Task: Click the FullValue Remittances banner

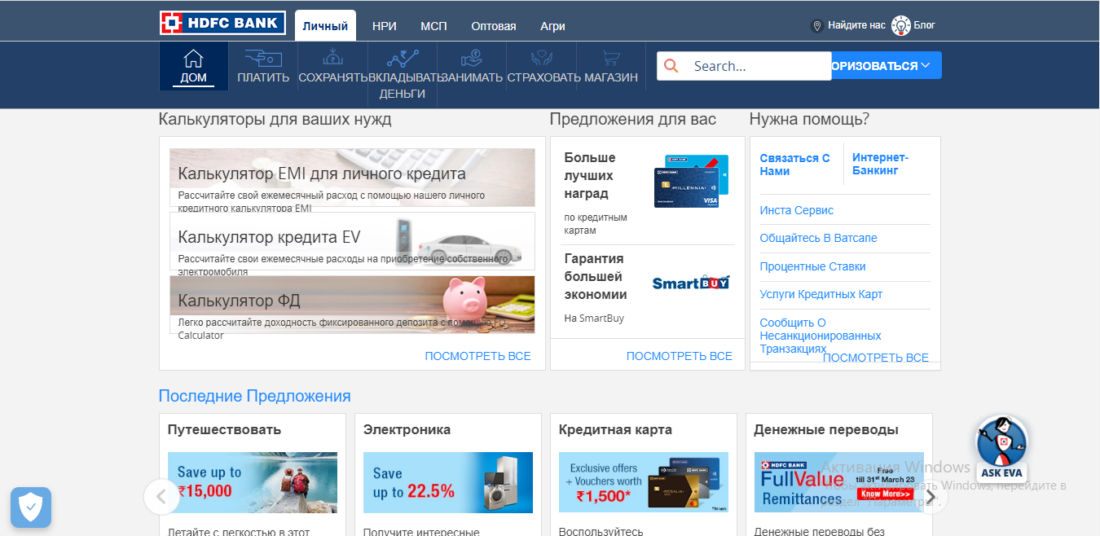Action: point(839,482)
